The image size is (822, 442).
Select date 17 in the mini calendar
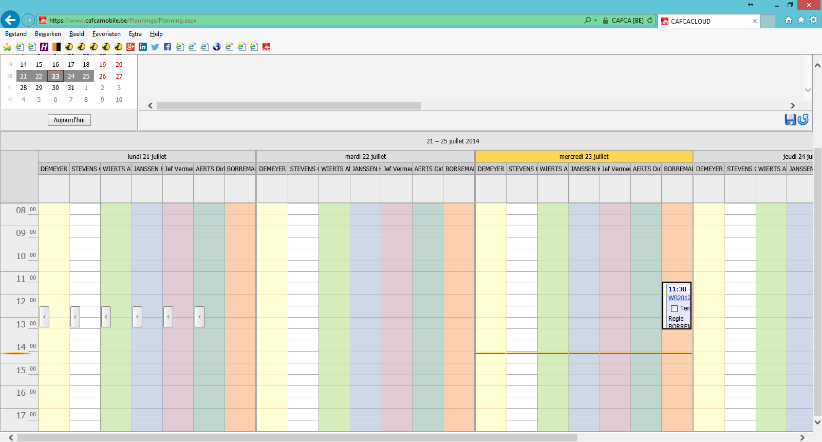point(71,64)
